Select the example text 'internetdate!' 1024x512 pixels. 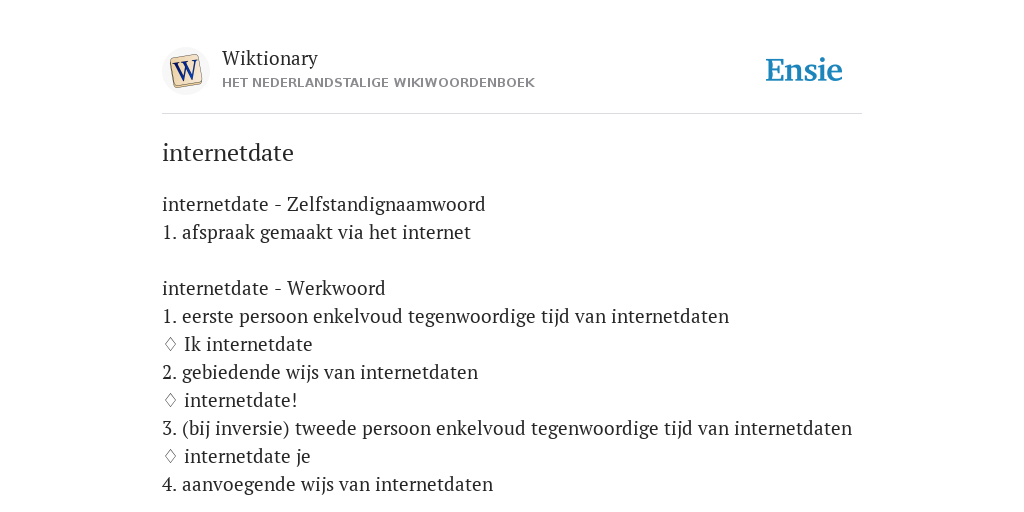(x=240, y=400)
